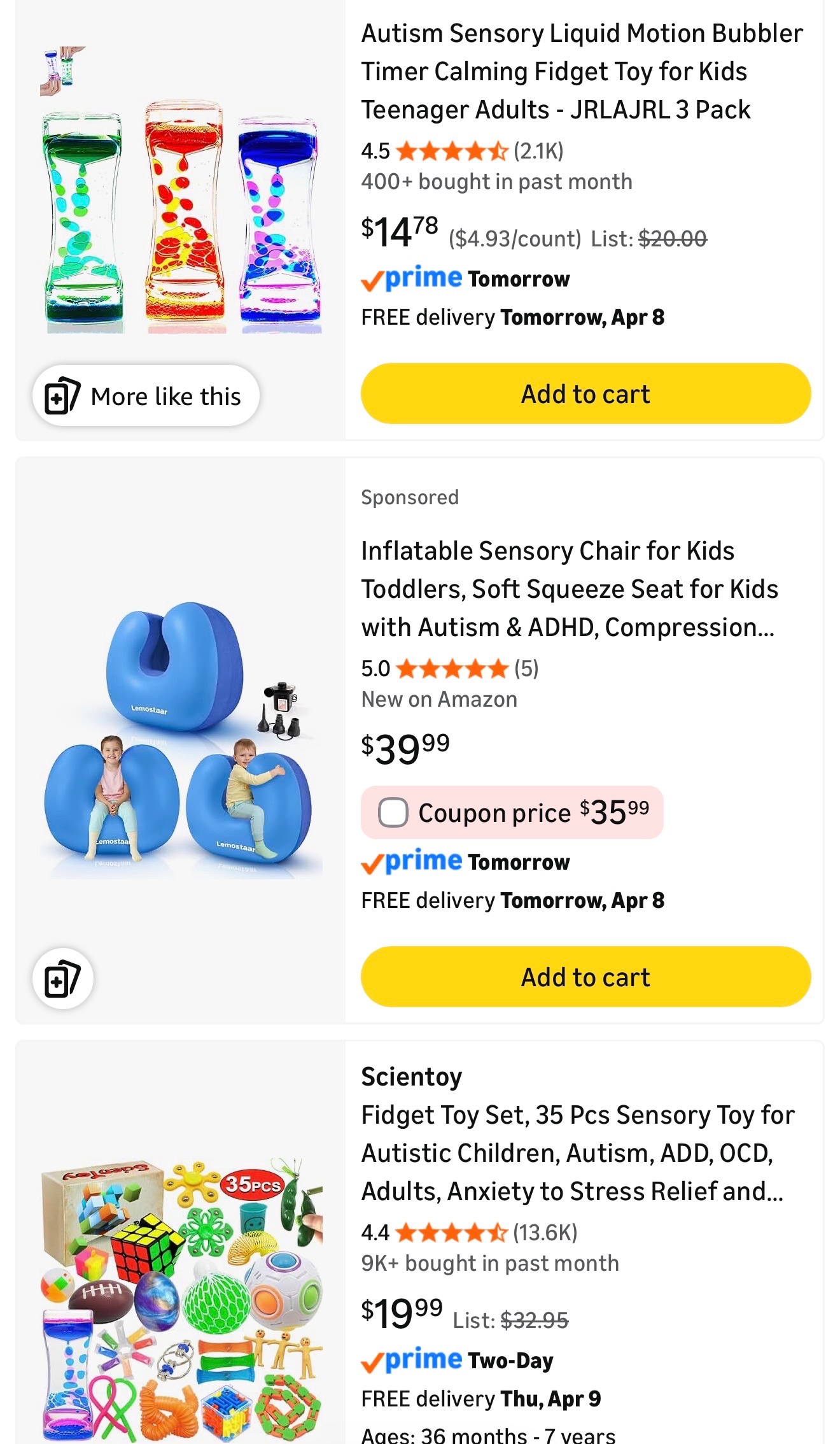Click the Prime logo on the inflatable chair

tap(412, 862)
